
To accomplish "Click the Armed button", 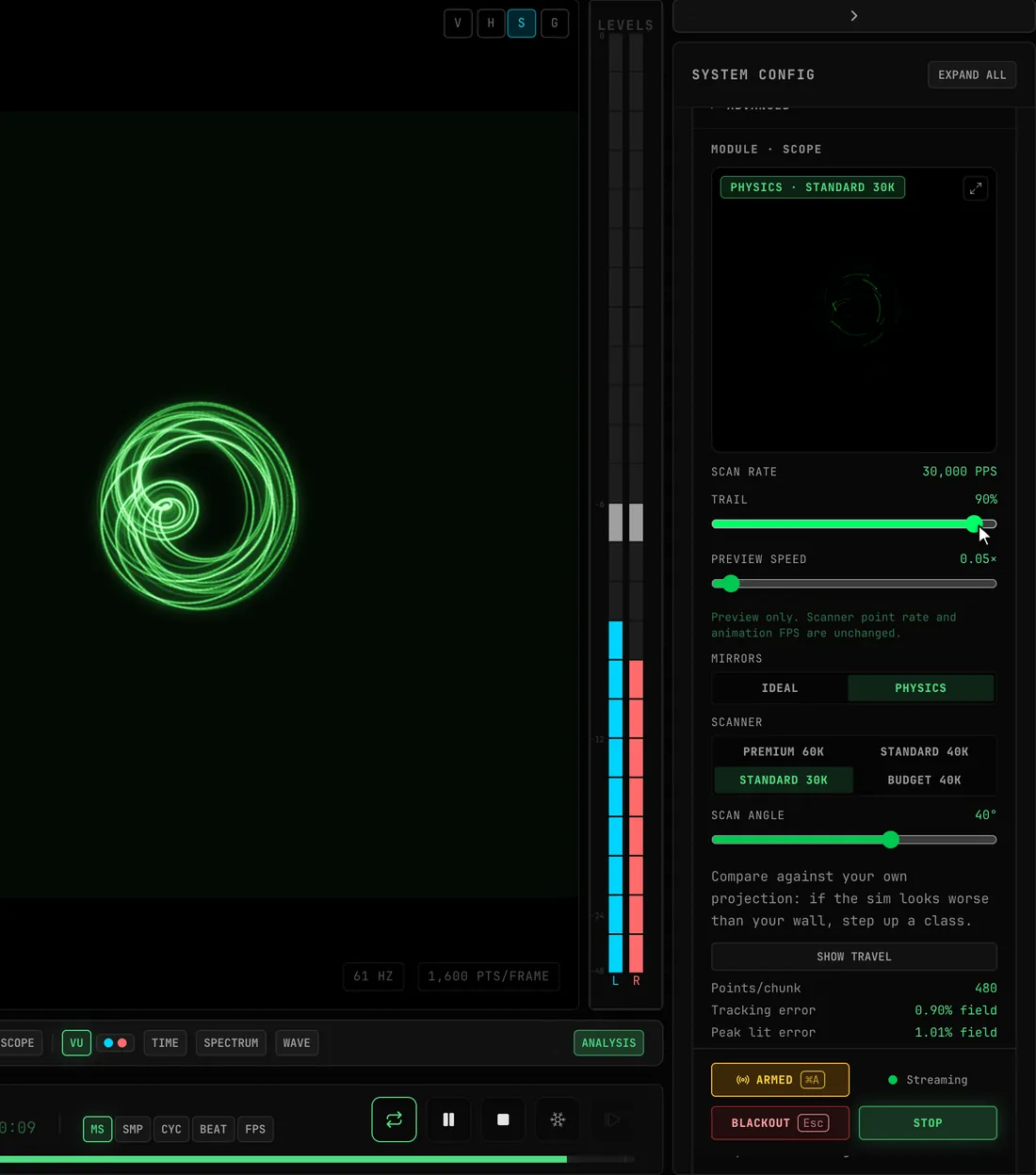I will 780,1080.
